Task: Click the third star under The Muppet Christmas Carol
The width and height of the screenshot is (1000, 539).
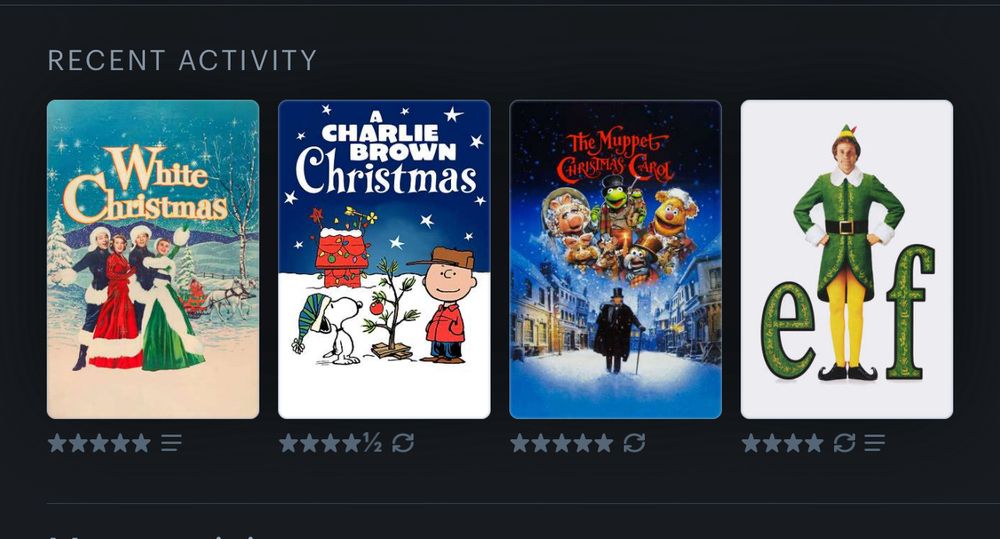Action: [x=562, y=442]
